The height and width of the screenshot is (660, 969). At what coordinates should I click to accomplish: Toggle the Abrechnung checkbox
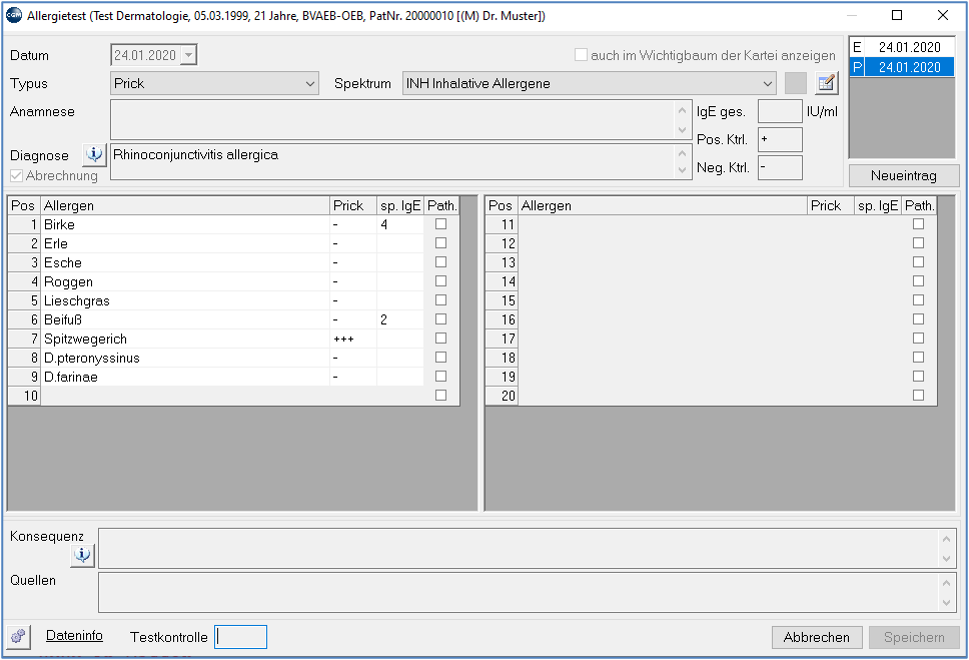[x=16, y=176]
